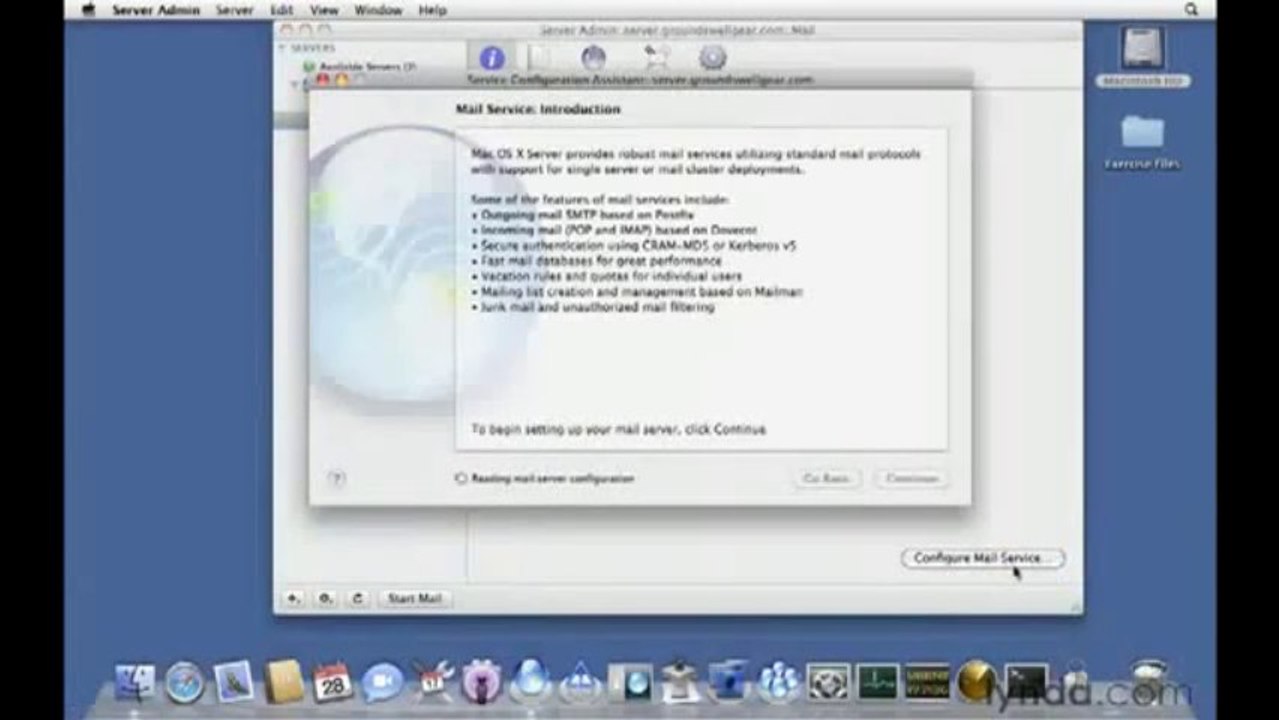1279x720 pixels.
Task: Open the Overview info icon in Server Admin toolbar
Action: coord(491,58)
